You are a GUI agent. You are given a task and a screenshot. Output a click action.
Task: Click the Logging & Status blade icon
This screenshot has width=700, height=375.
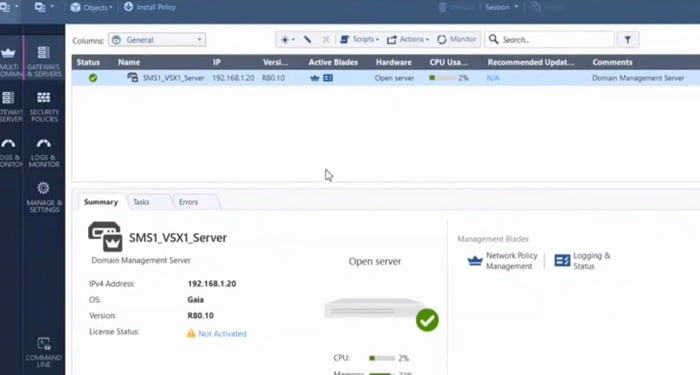562,261
